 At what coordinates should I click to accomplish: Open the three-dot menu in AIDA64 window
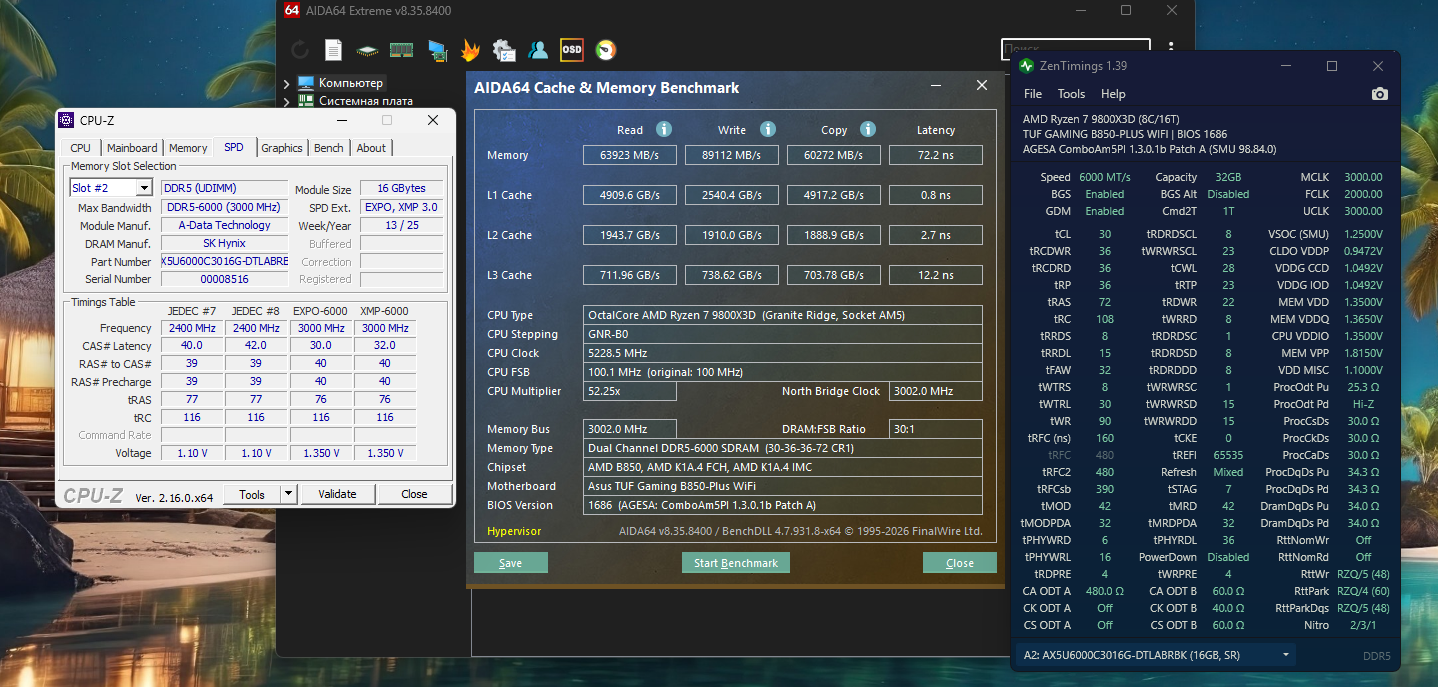coord(1171,48)
